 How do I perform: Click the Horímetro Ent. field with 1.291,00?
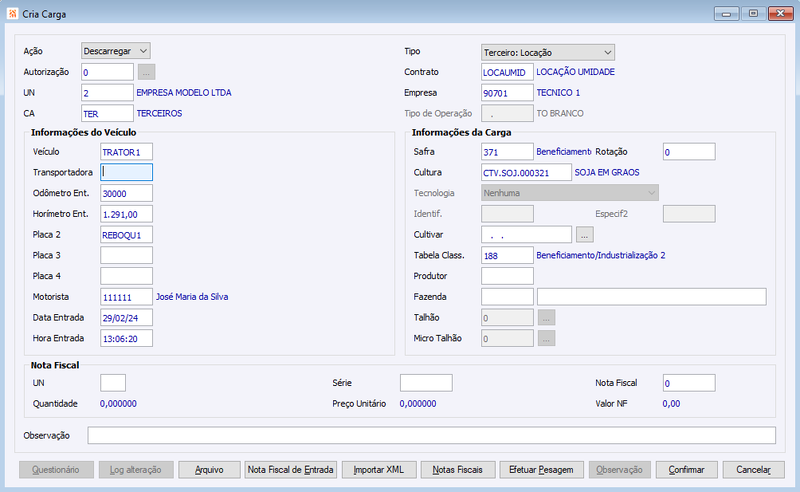coord(126,214)
